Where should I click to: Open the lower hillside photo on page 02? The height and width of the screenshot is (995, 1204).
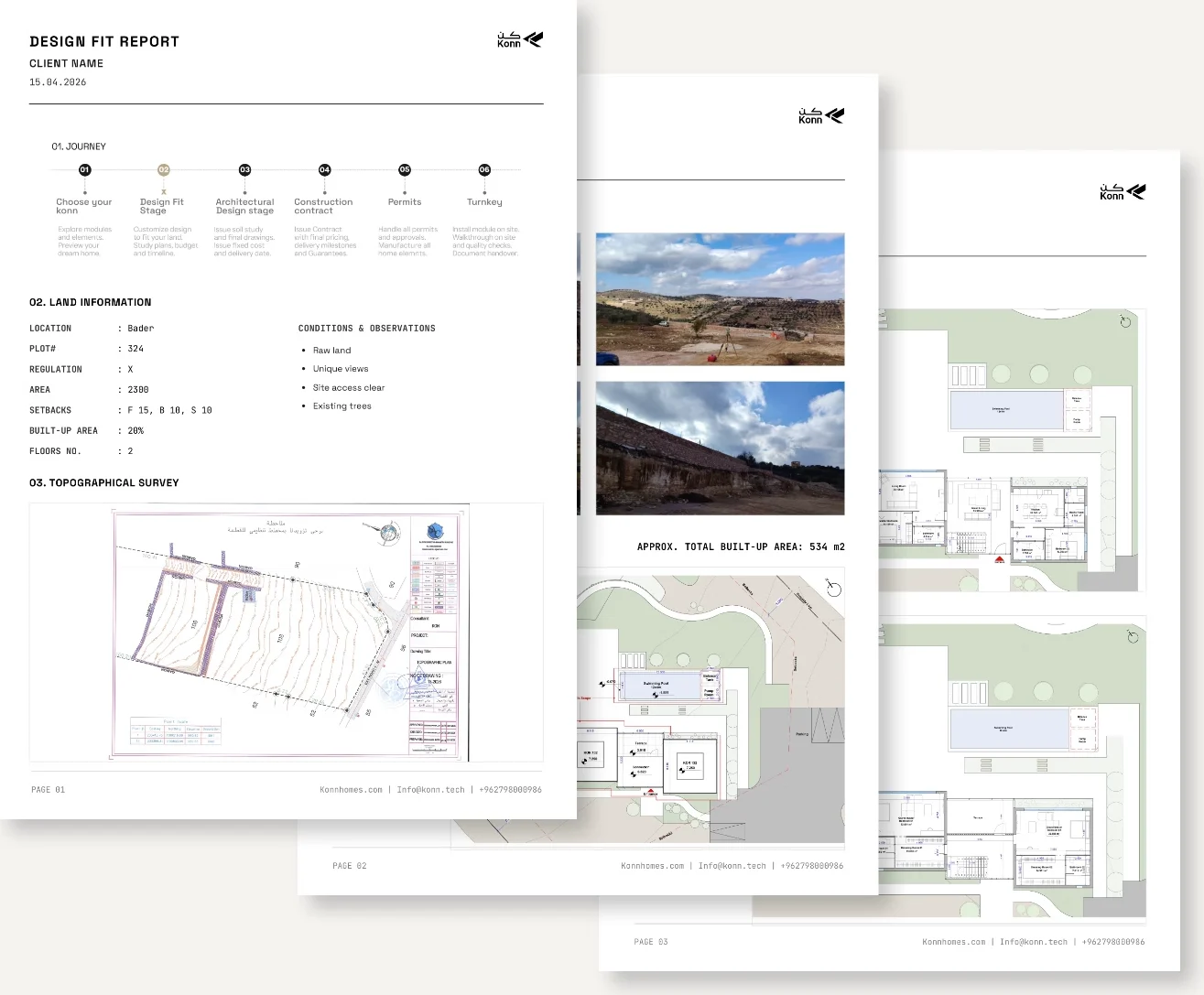click(721, 449)
